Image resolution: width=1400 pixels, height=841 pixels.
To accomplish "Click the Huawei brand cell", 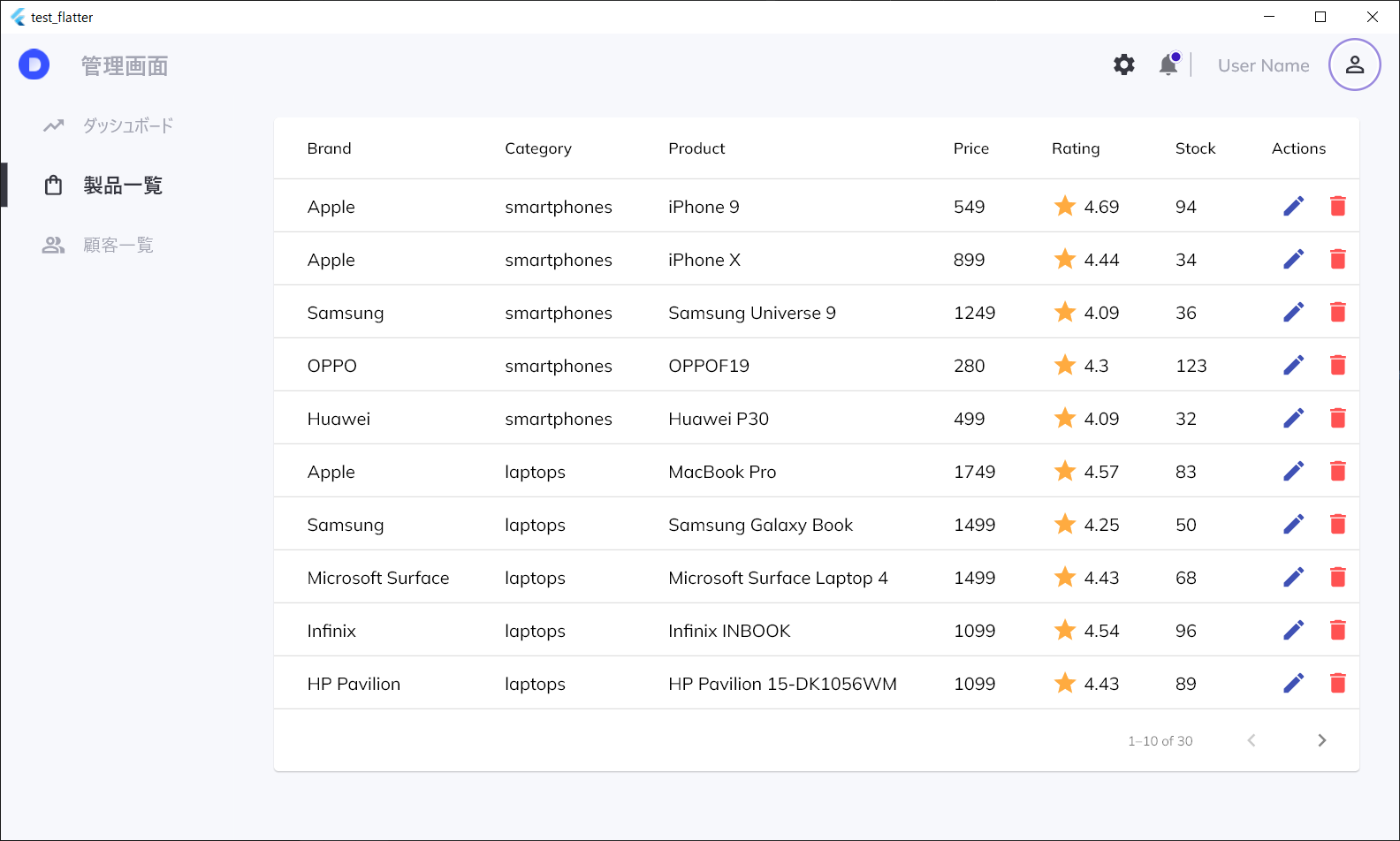I will coord(339,419).
